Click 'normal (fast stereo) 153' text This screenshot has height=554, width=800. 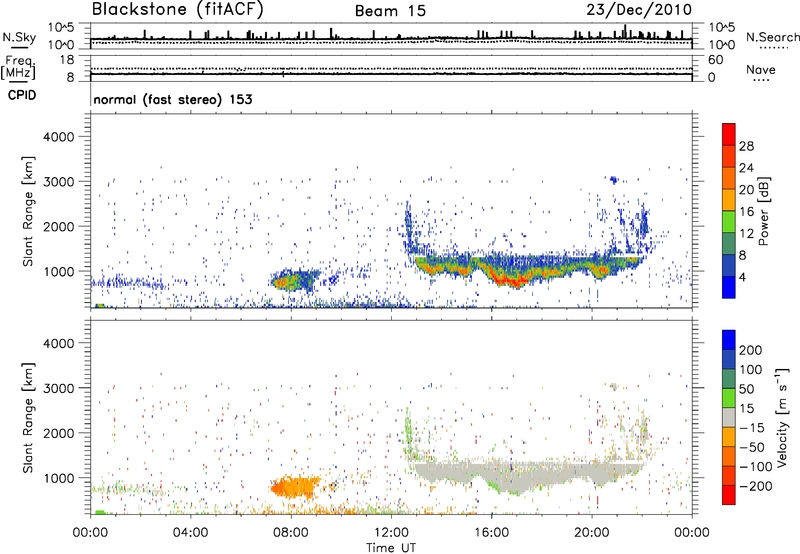tap(173, 99)
